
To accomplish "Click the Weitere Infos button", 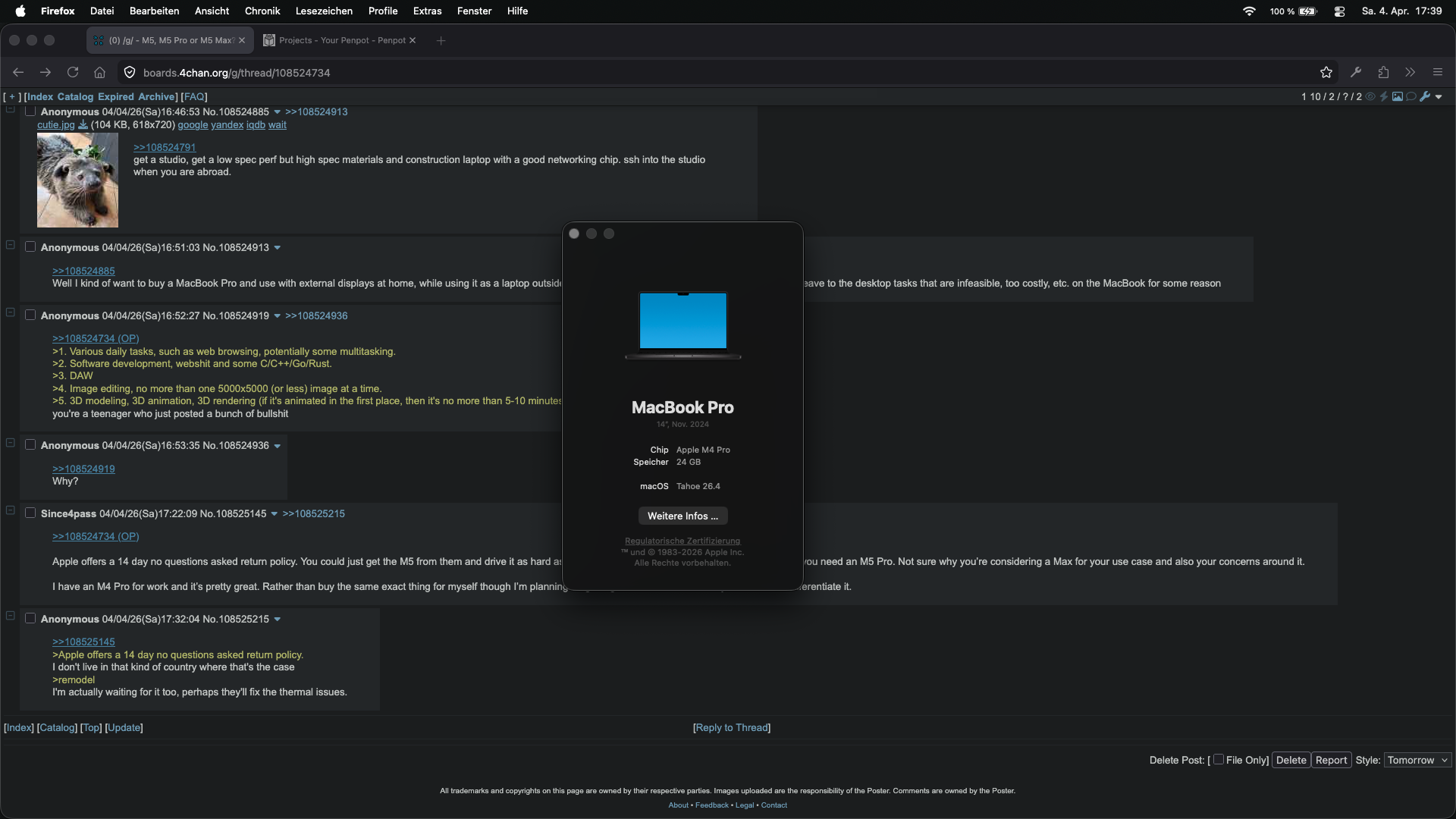I will tap(682, 516).
